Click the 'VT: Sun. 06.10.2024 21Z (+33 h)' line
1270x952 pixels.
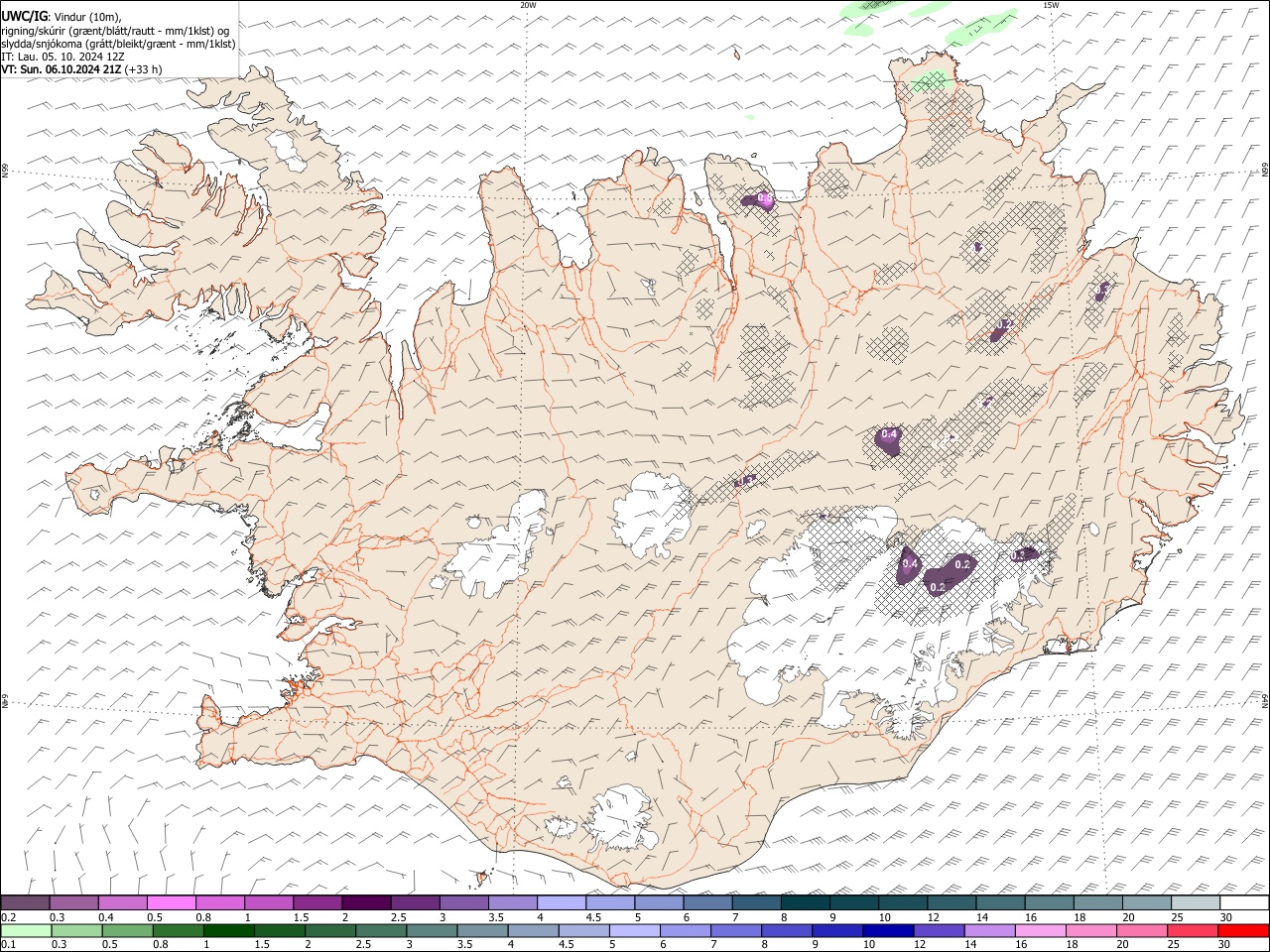(x=81, y=69)
